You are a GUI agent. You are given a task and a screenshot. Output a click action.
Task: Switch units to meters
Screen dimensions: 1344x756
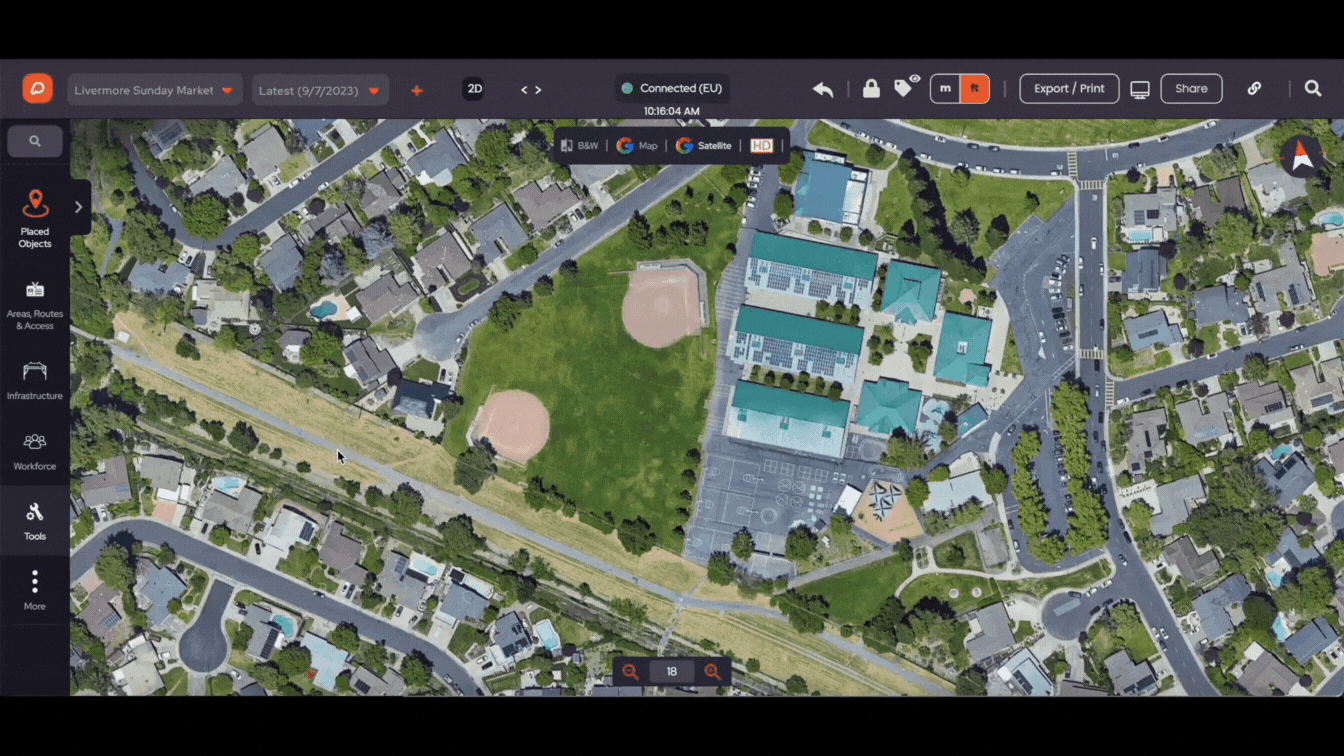(945, 88)
